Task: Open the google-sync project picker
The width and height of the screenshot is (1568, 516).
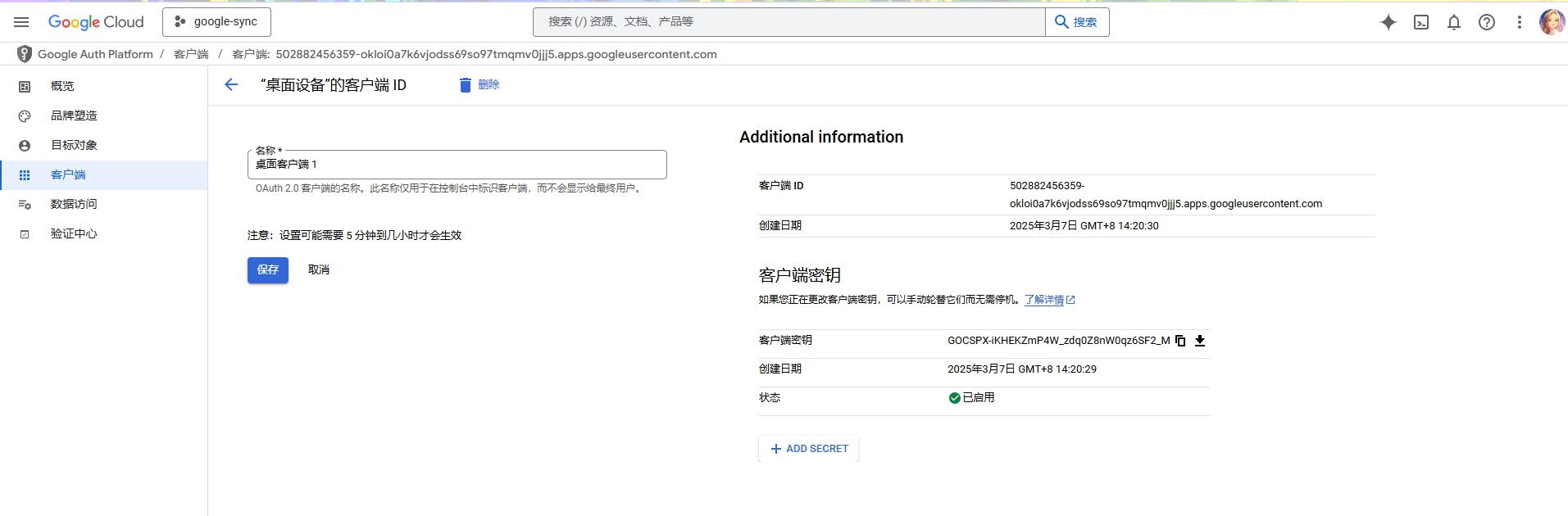Action: click(216, 22)
